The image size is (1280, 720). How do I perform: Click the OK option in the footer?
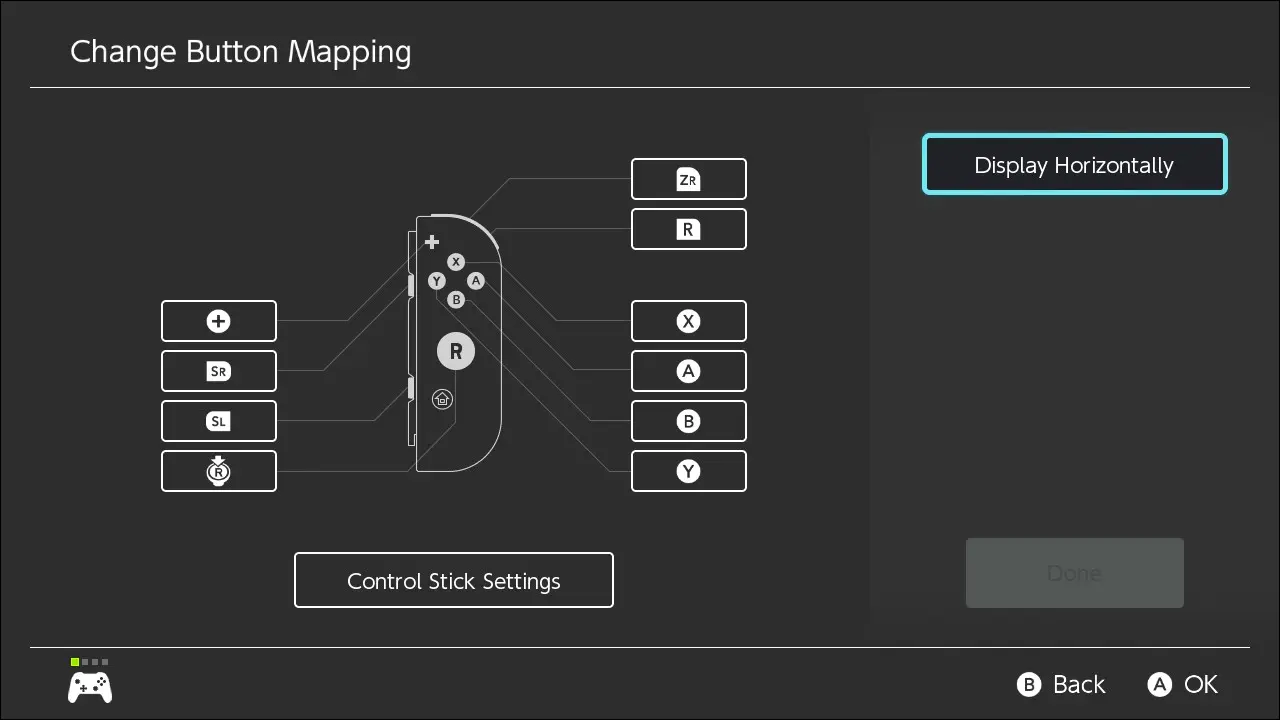coord(1183,684)
